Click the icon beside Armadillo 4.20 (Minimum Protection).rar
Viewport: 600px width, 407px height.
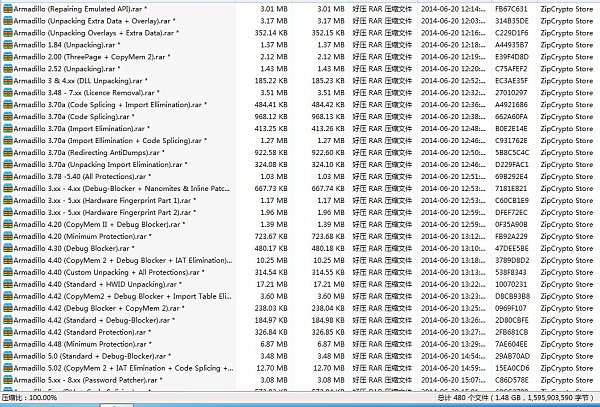(x=8, y=236)
